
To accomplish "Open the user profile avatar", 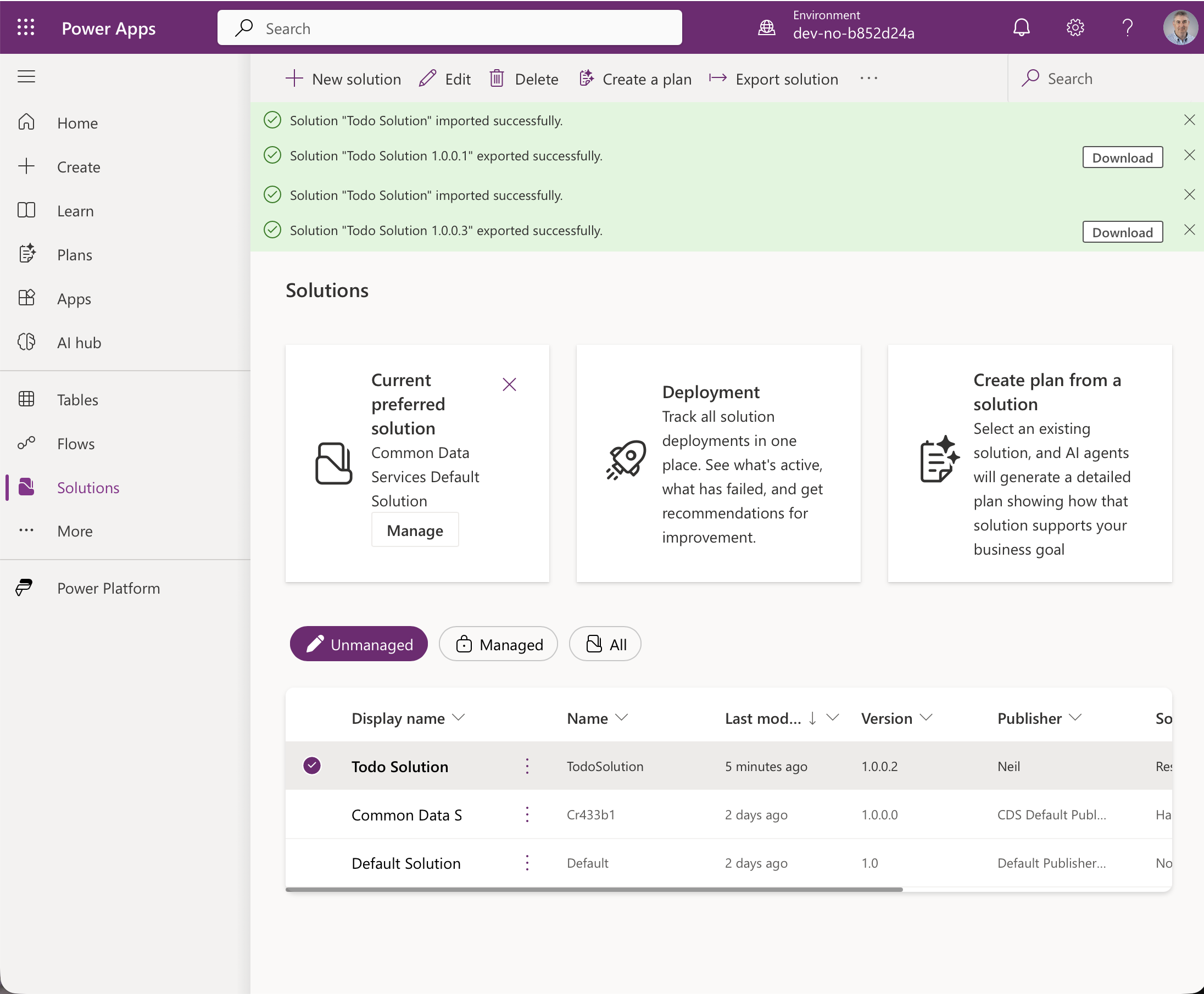I will coord(1180,27).
